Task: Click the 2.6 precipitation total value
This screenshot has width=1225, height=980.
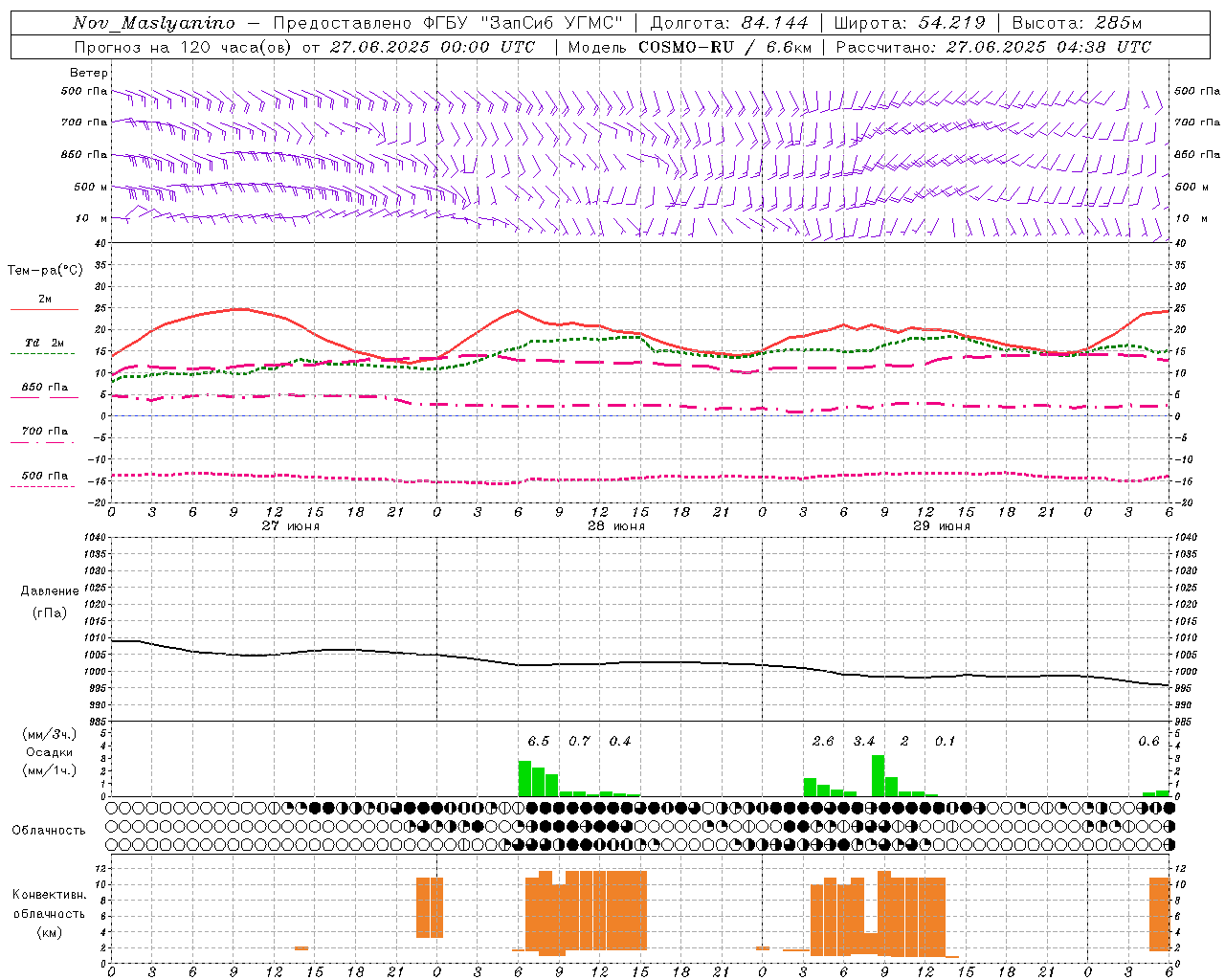Action: (823, 742)
